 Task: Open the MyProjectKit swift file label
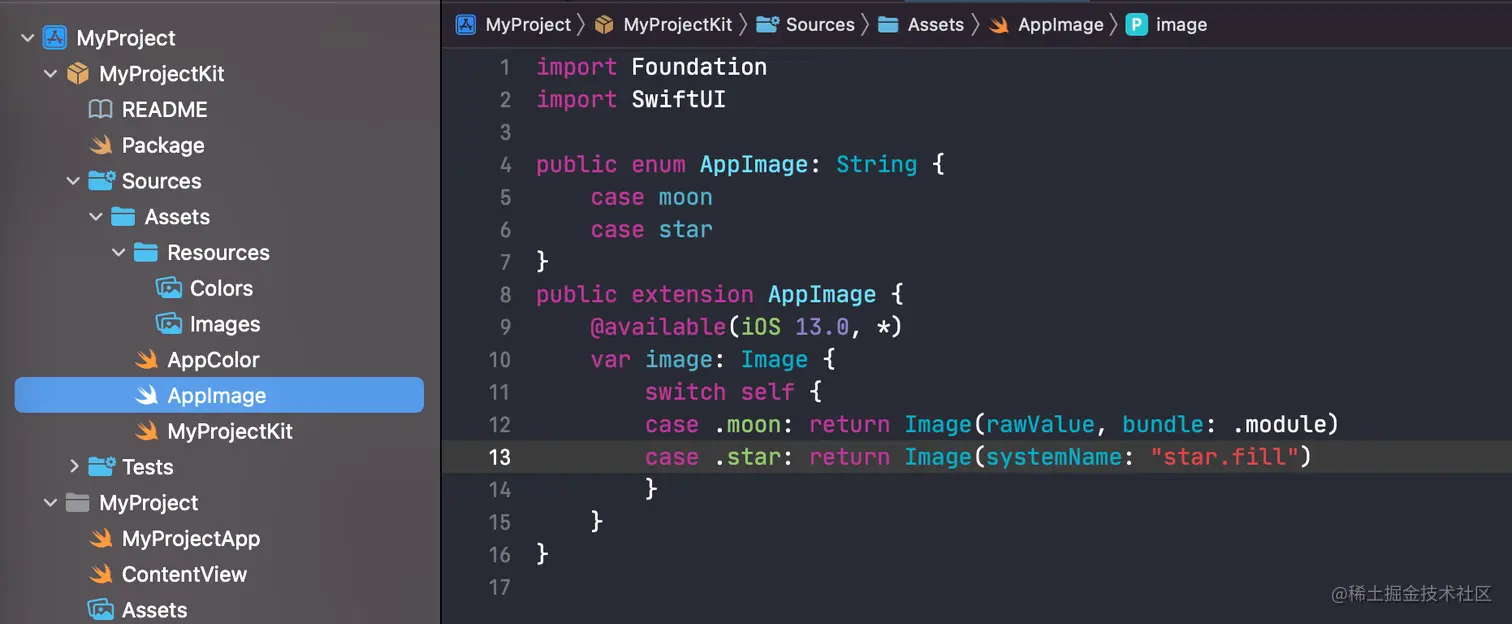tap(230, 431)
